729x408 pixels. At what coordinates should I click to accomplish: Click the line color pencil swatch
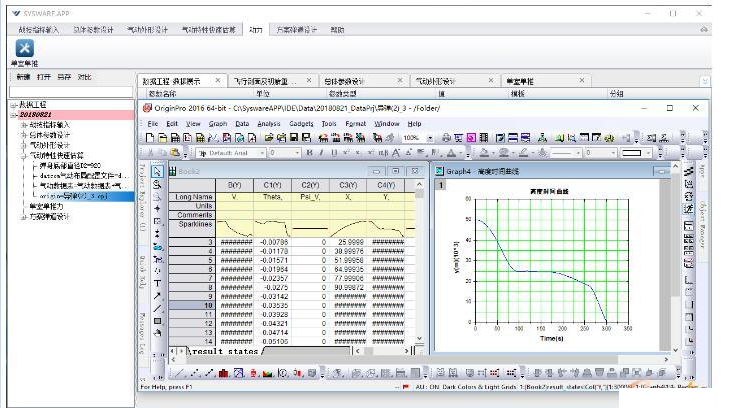pyautogui.click(x=524, y=152)
